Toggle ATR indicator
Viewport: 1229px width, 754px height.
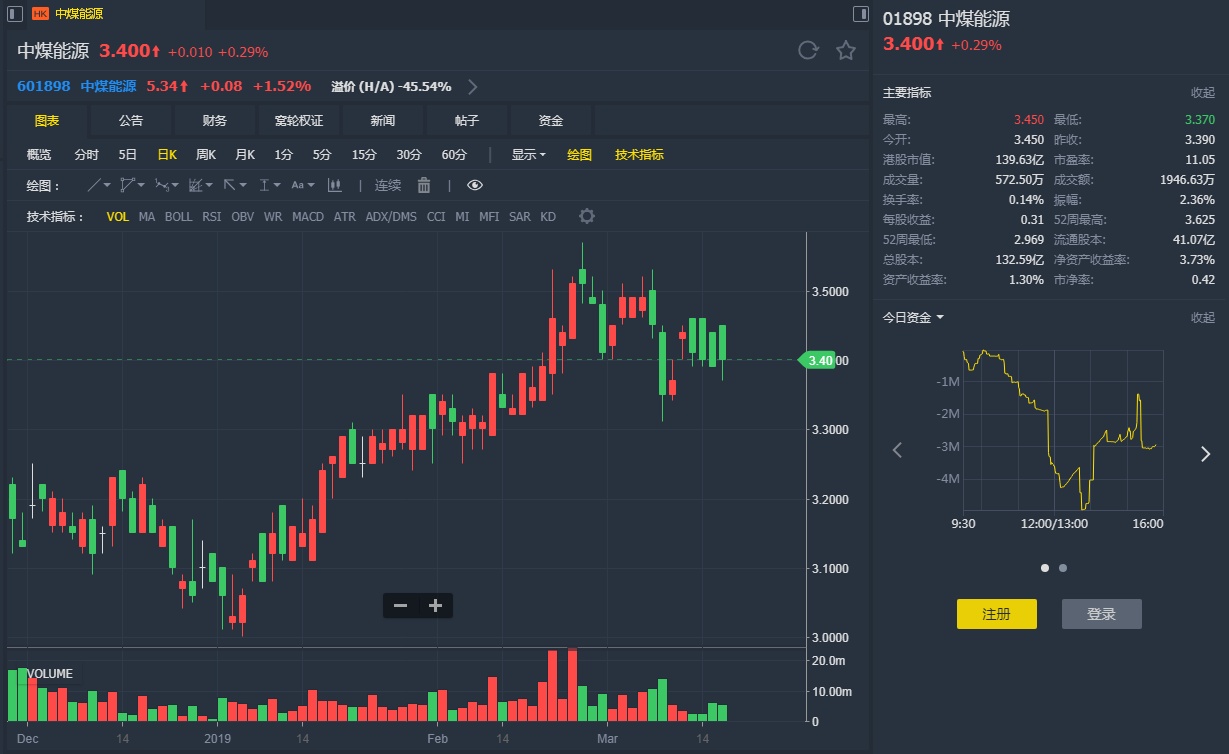[345, 217]
